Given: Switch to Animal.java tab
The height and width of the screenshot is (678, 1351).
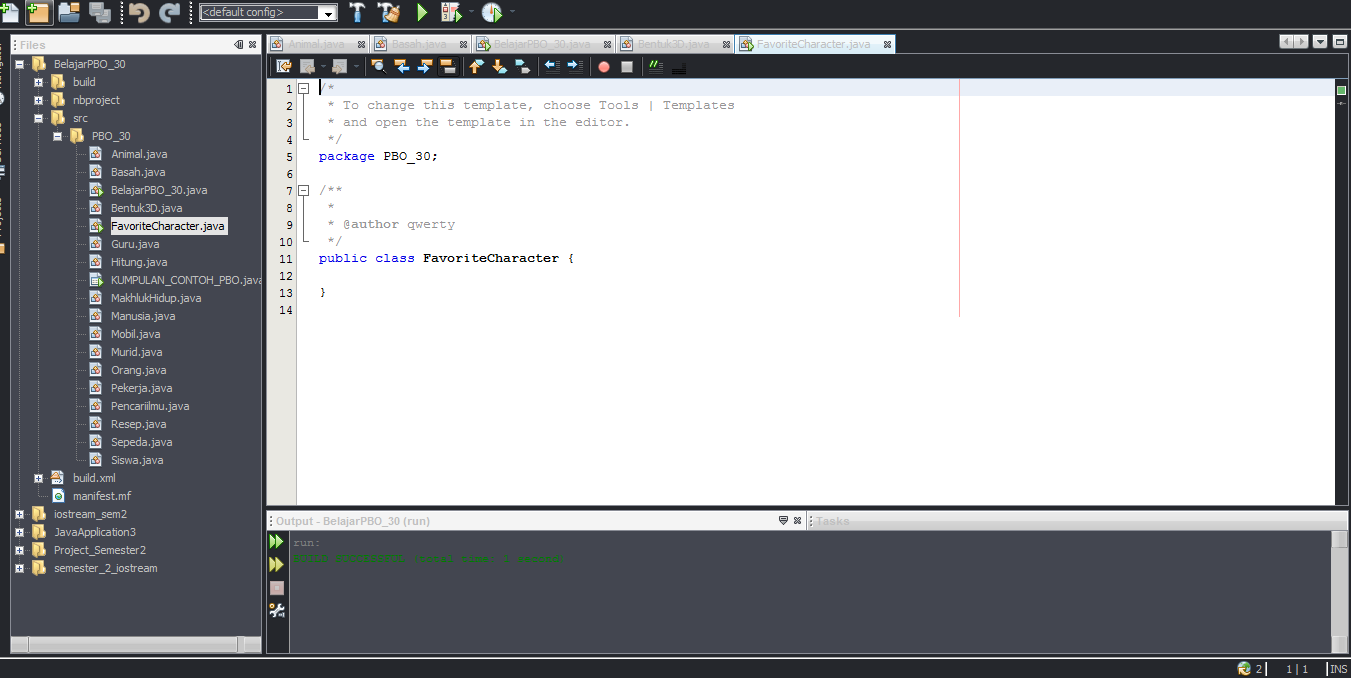Looking at the screenshot, I should [x=317, y=44].
